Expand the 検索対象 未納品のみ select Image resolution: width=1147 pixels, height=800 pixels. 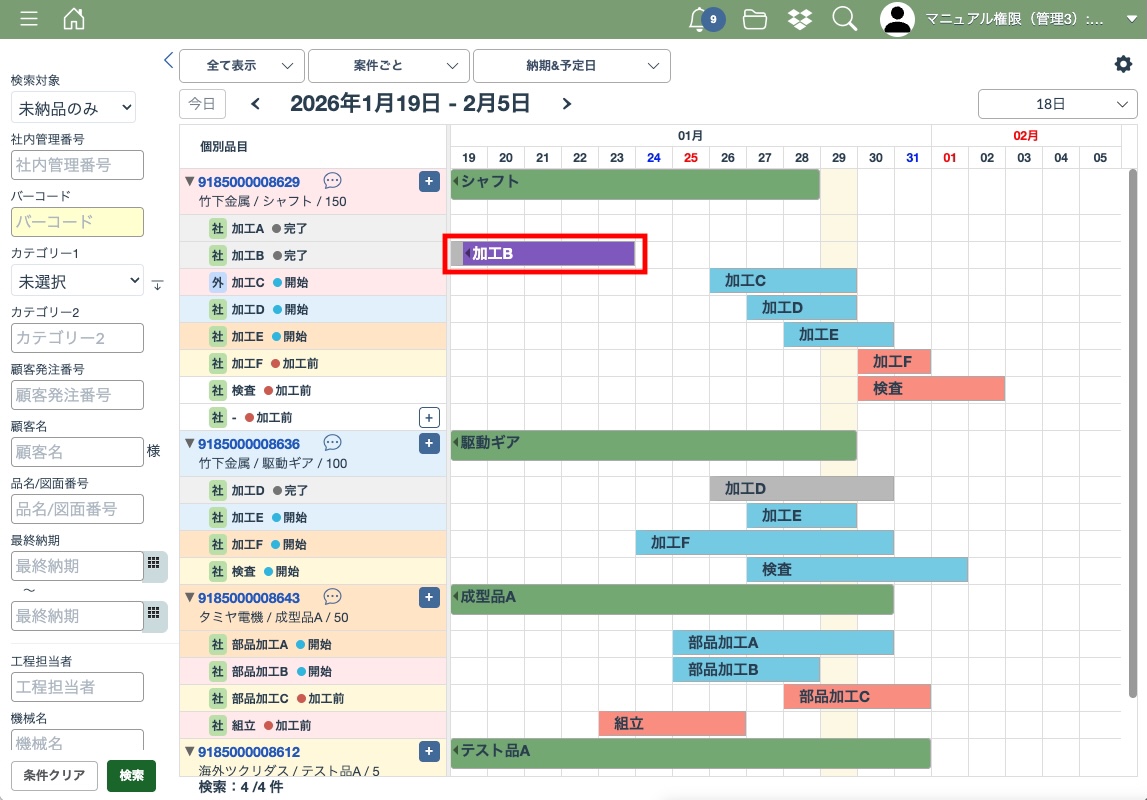pos(74,107)
